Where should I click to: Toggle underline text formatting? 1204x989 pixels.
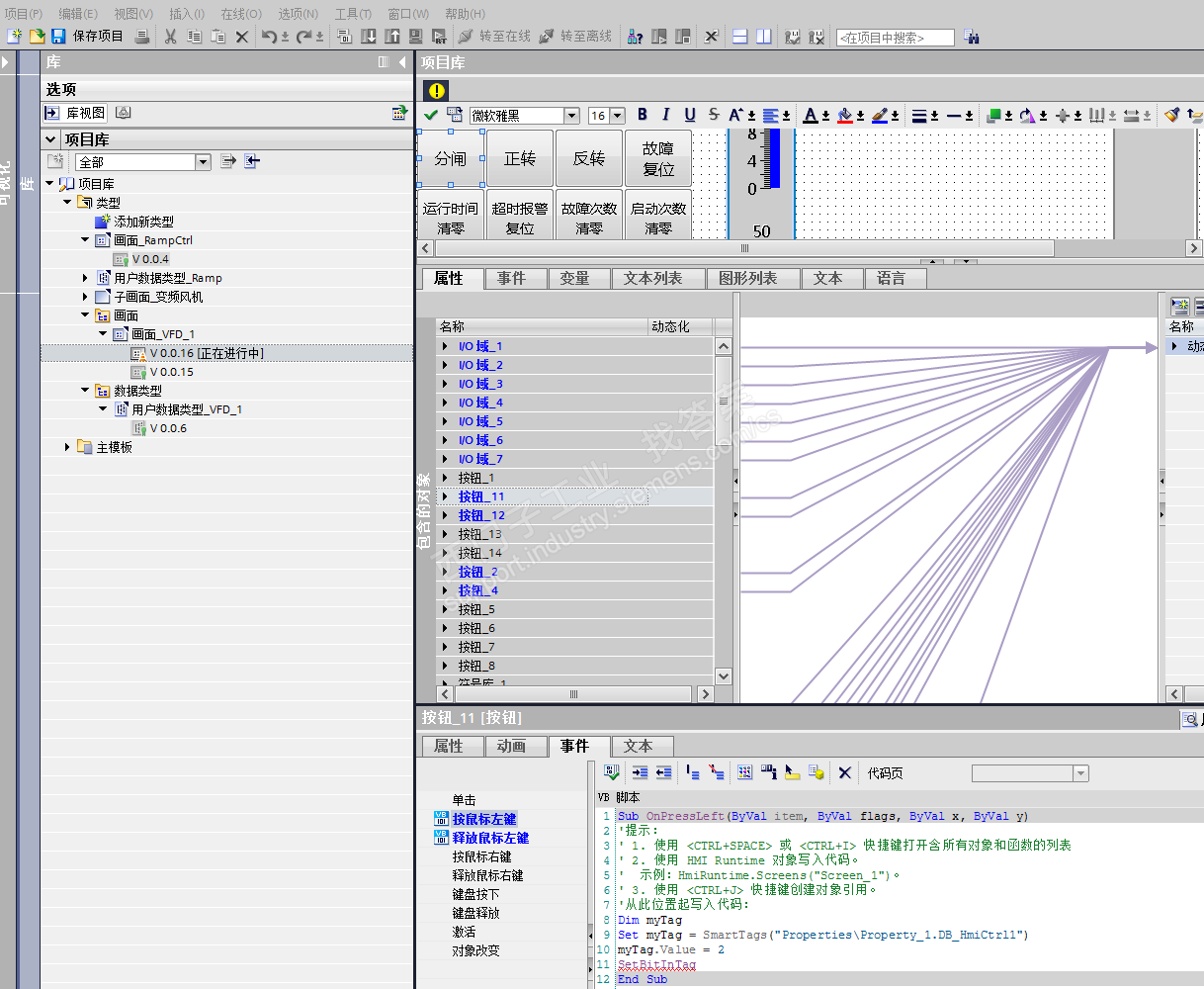689,116
